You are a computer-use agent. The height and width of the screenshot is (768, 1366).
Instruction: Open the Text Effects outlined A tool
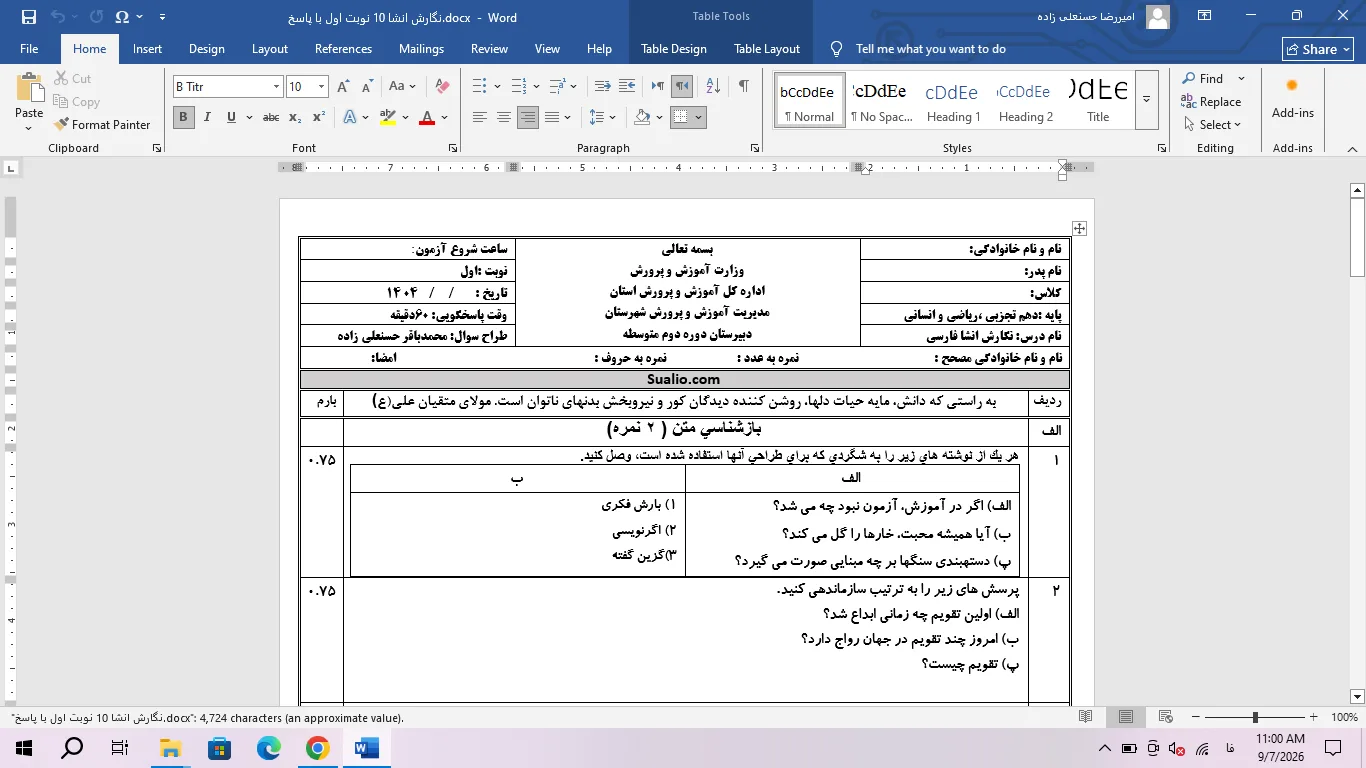point(349,117)
